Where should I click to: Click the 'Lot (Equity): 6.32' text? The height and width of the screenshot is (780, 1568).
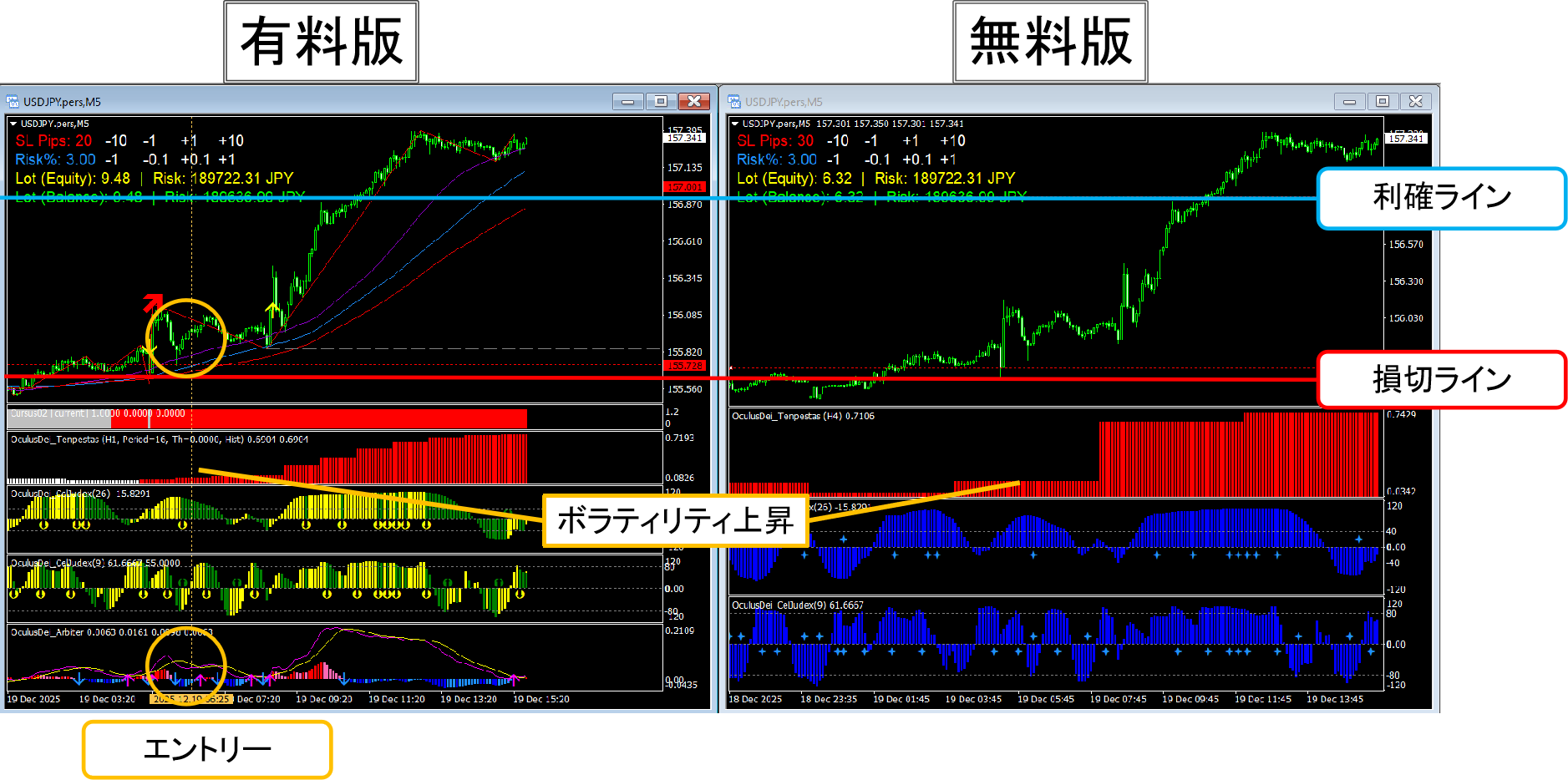[x=794, y=178]
